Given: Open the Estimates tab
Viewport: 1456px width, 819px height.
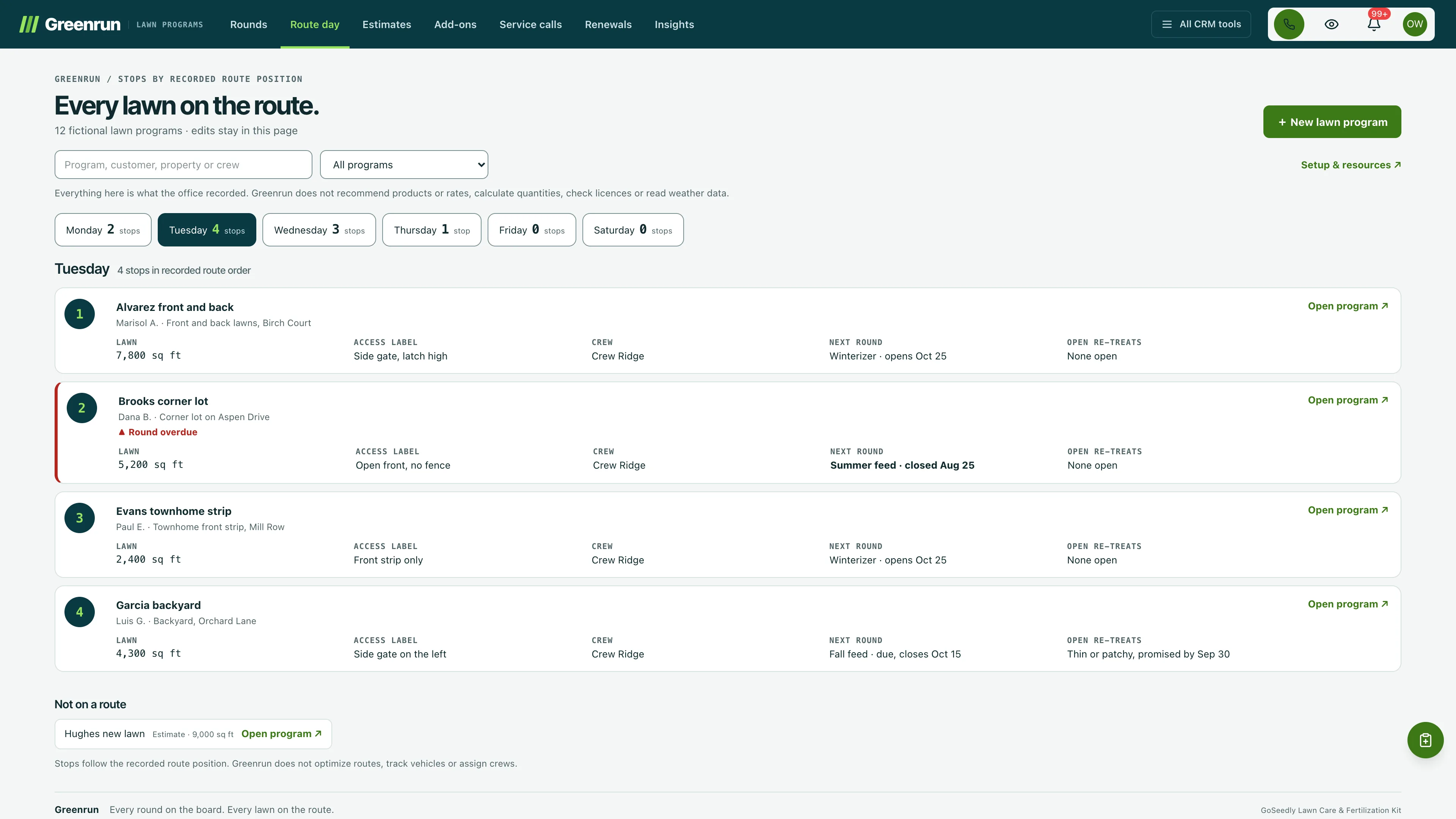Looking at the screenshot, I should click(387, 24).
